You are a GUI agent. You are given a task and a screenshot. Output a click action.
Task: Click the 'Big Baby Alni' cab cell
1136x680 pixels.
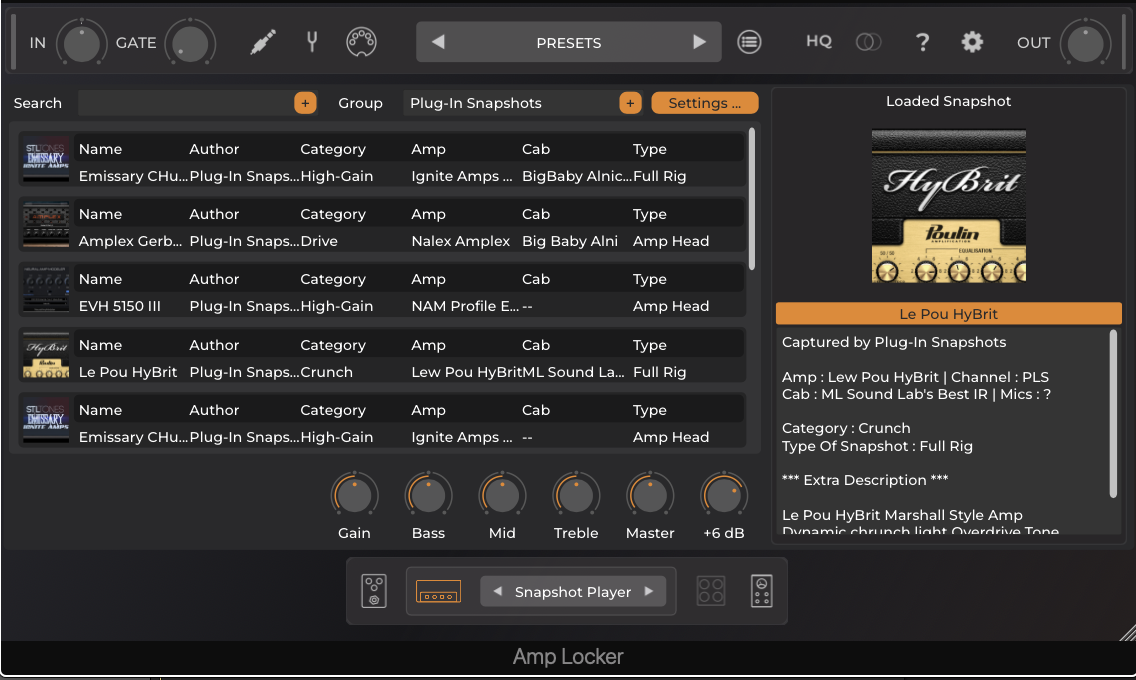click(x=570, y=241)
